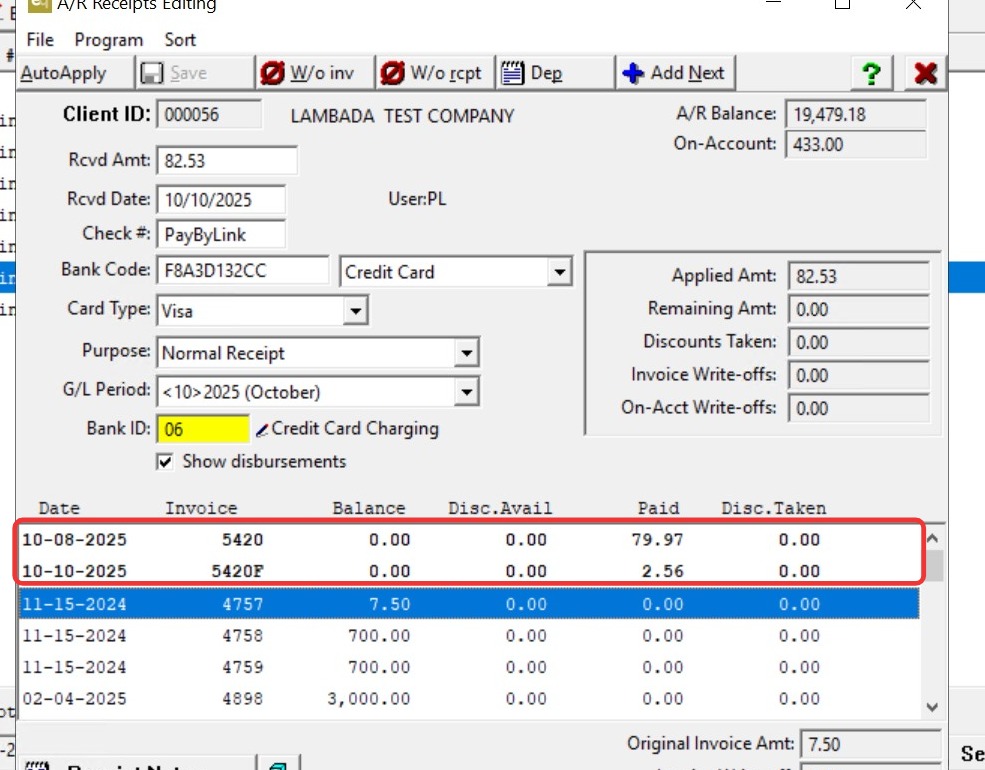This screenshot has height=770, width=985.
Task: Select the invoice 4758 row
Action: click(469, 636)
